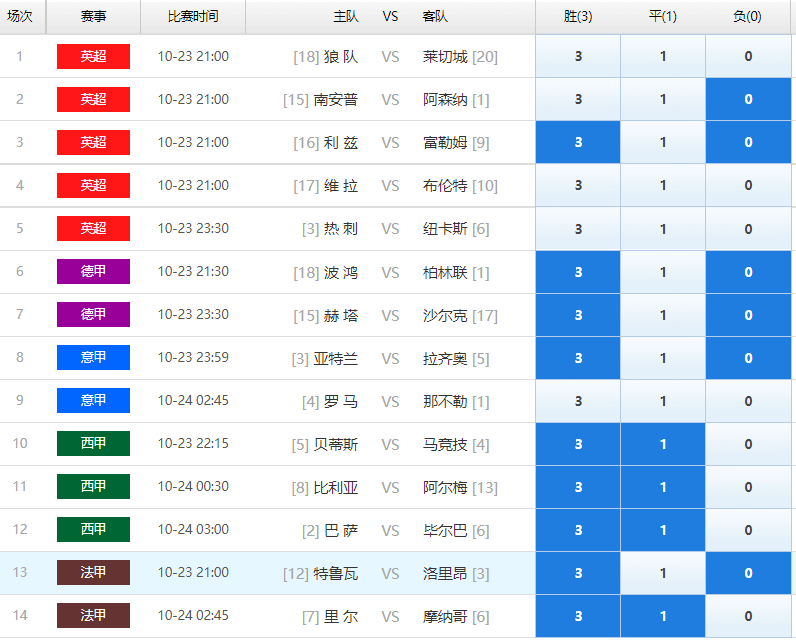Click the 西甲 badge in row 10
Screen dimensions: 796x641
pyautogui.click(x=93, y=444)
